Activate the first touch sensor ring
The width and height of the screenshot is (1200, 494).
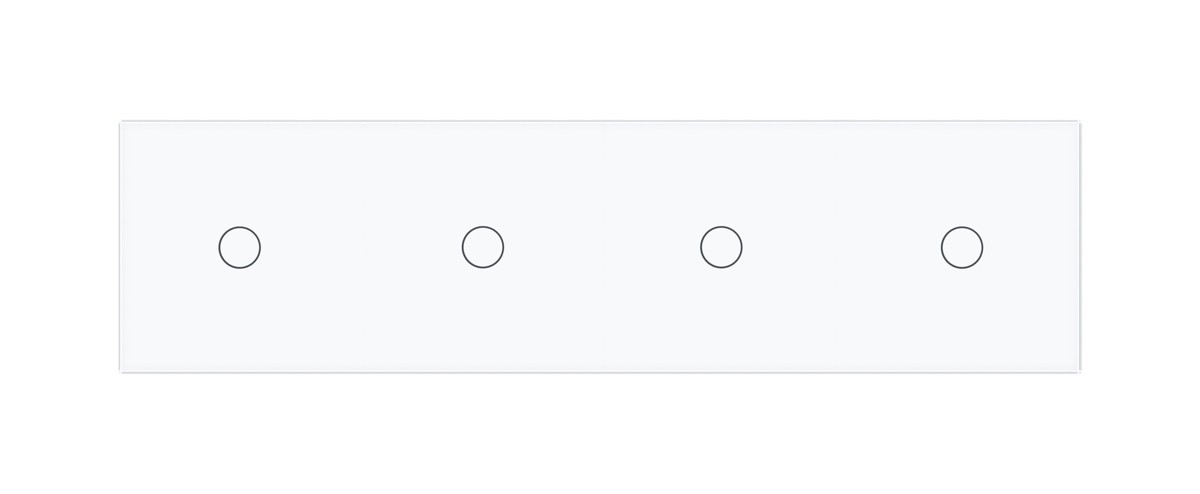click(240, 247)
